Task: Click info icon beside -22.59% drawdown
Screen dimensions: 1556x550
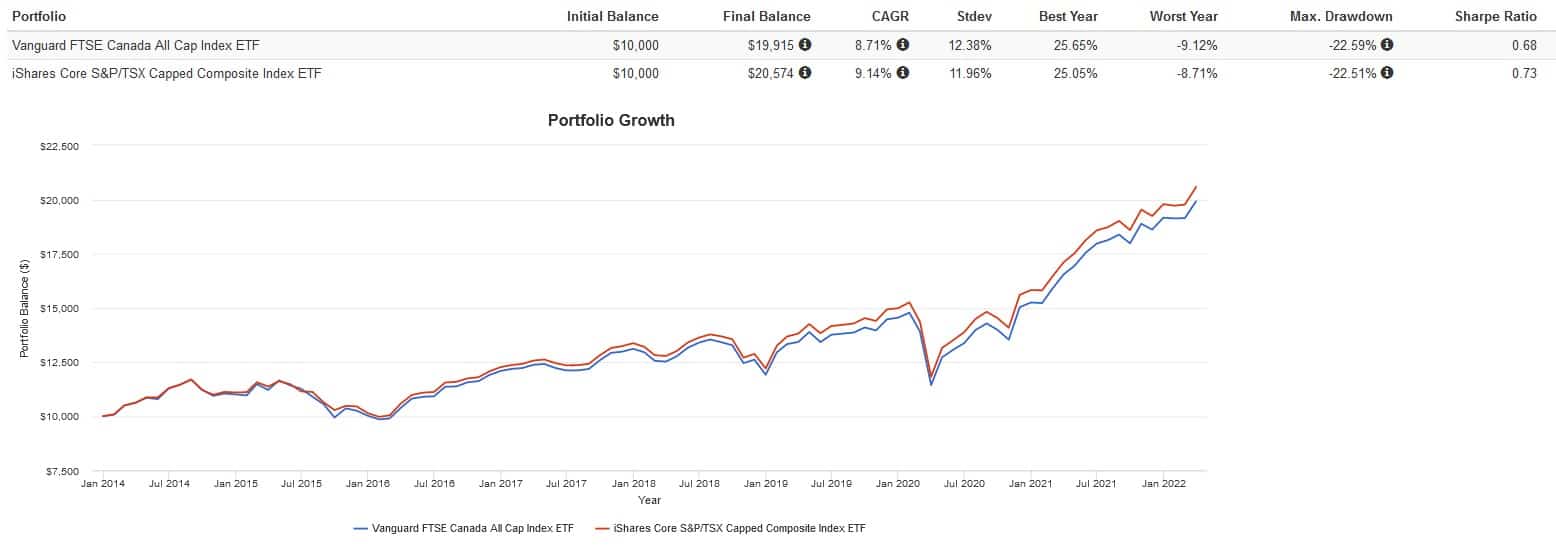Action: tap(1387, 45)
